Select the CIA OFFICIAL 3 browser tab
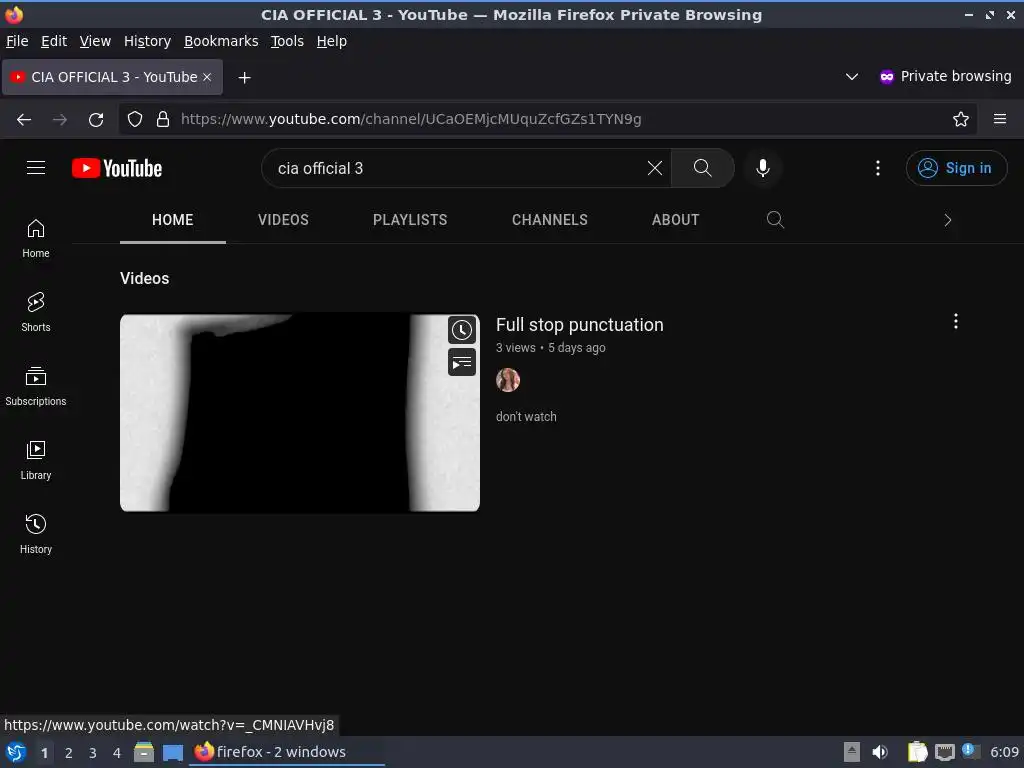 112,77
